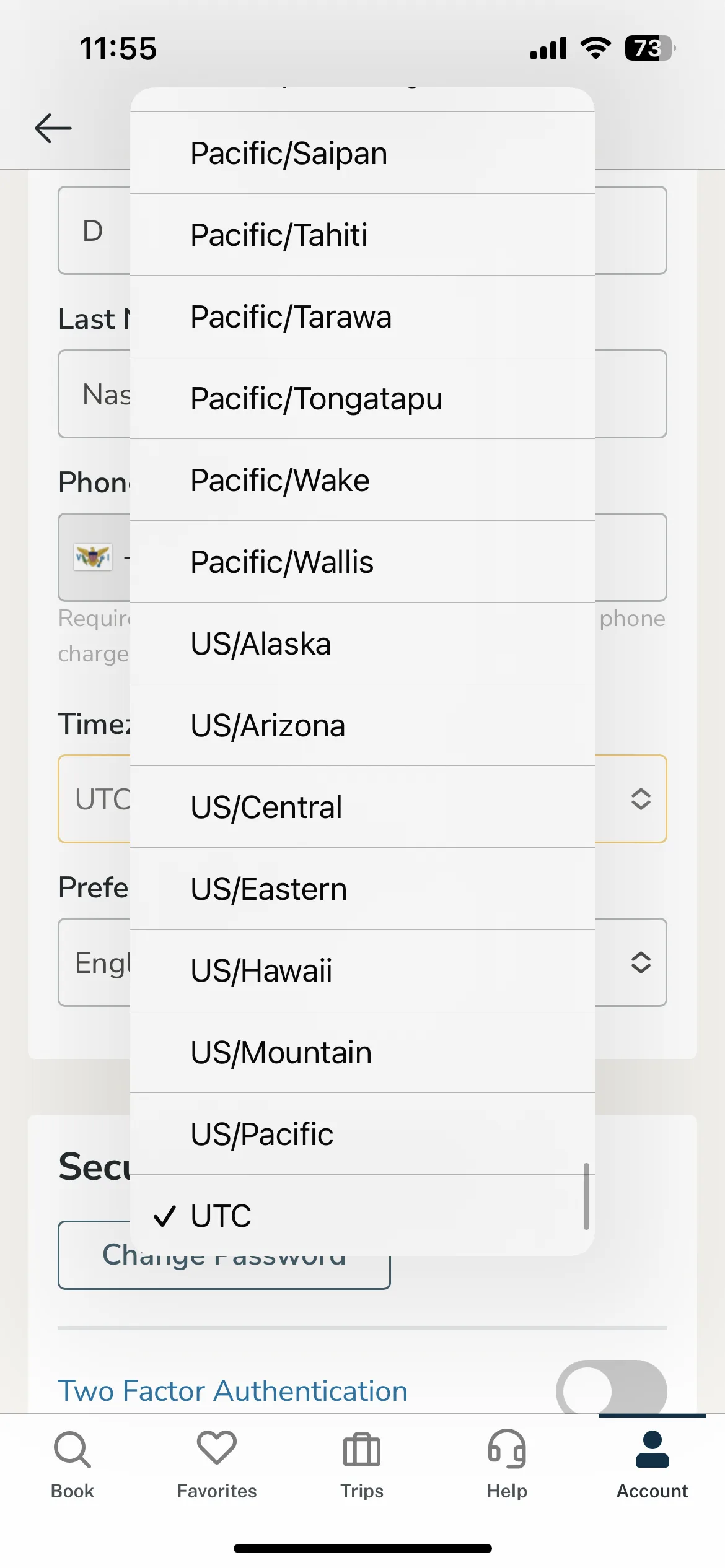Image resolution: width=725 pixels, height=1568 pixels.
Task: Expand the Preferred language dropdown chevrons
Action: click(x=641, y=962)
